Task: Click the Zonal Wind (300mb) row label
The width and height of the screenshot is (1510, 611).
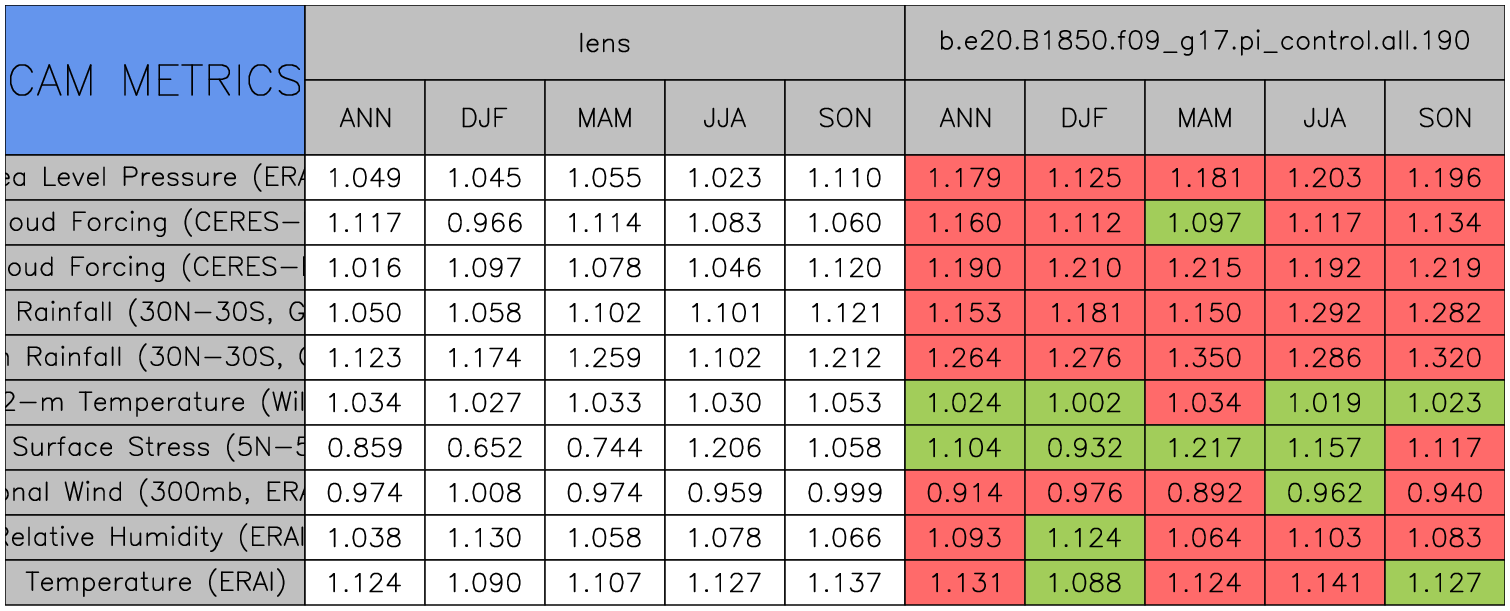Action: coord(155,492)
